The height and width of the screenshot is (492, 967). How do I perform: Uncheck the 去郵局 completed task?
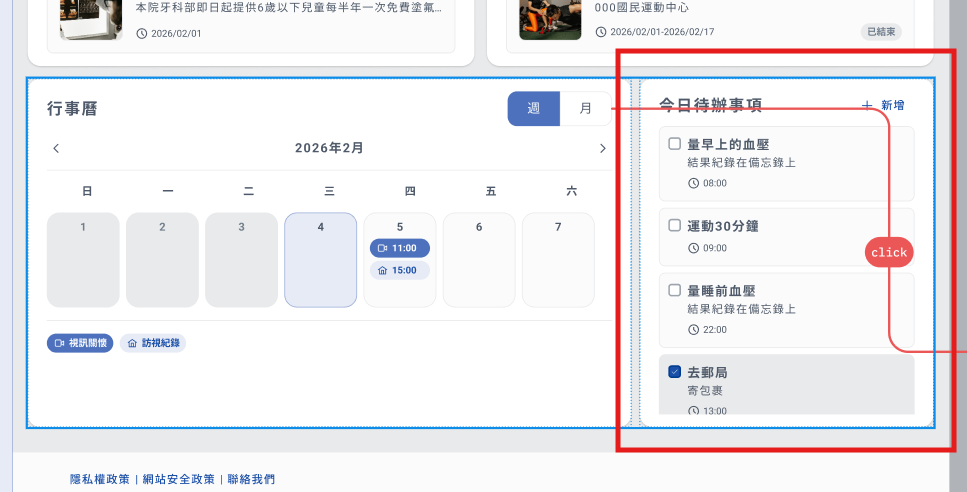click(674, 372)
